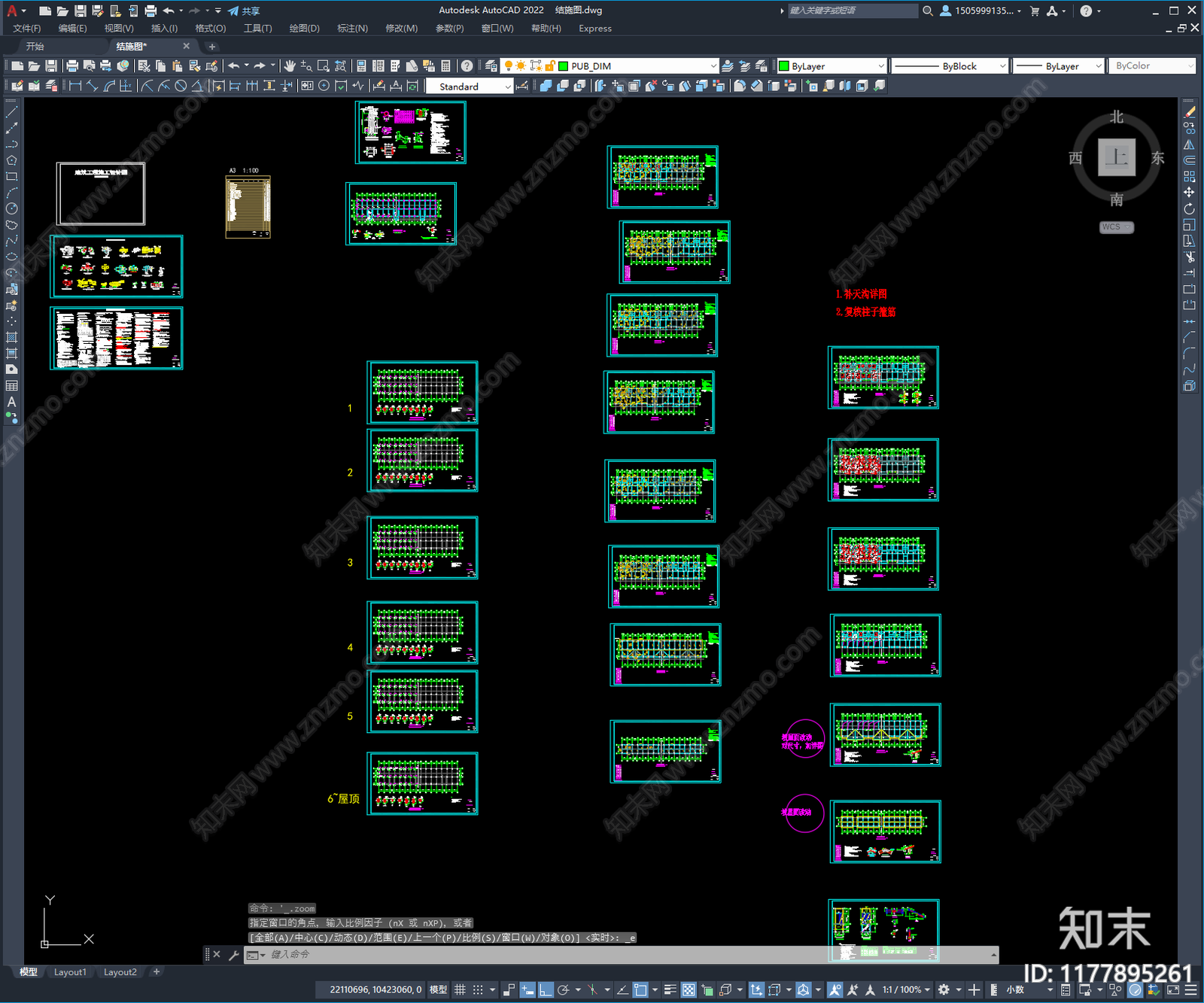Screen dimensions: 1204x1003
Task: Click the Rotate tool in right toolbar
Action: tap(1190, 208)
